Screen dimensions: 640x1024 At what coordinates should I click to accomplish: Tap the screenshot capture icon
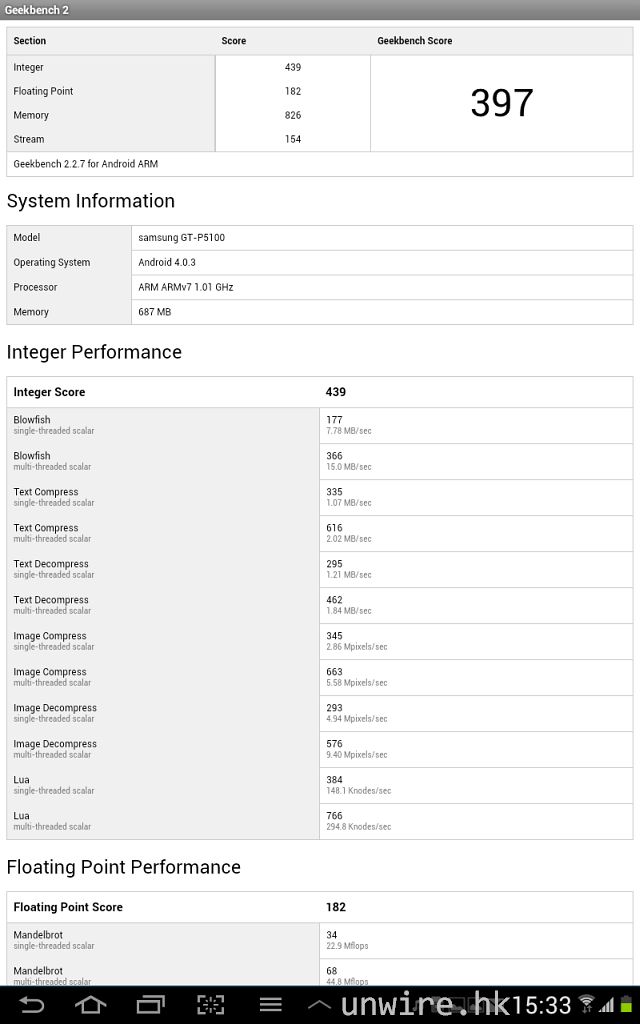click(x=210, y=1004)
